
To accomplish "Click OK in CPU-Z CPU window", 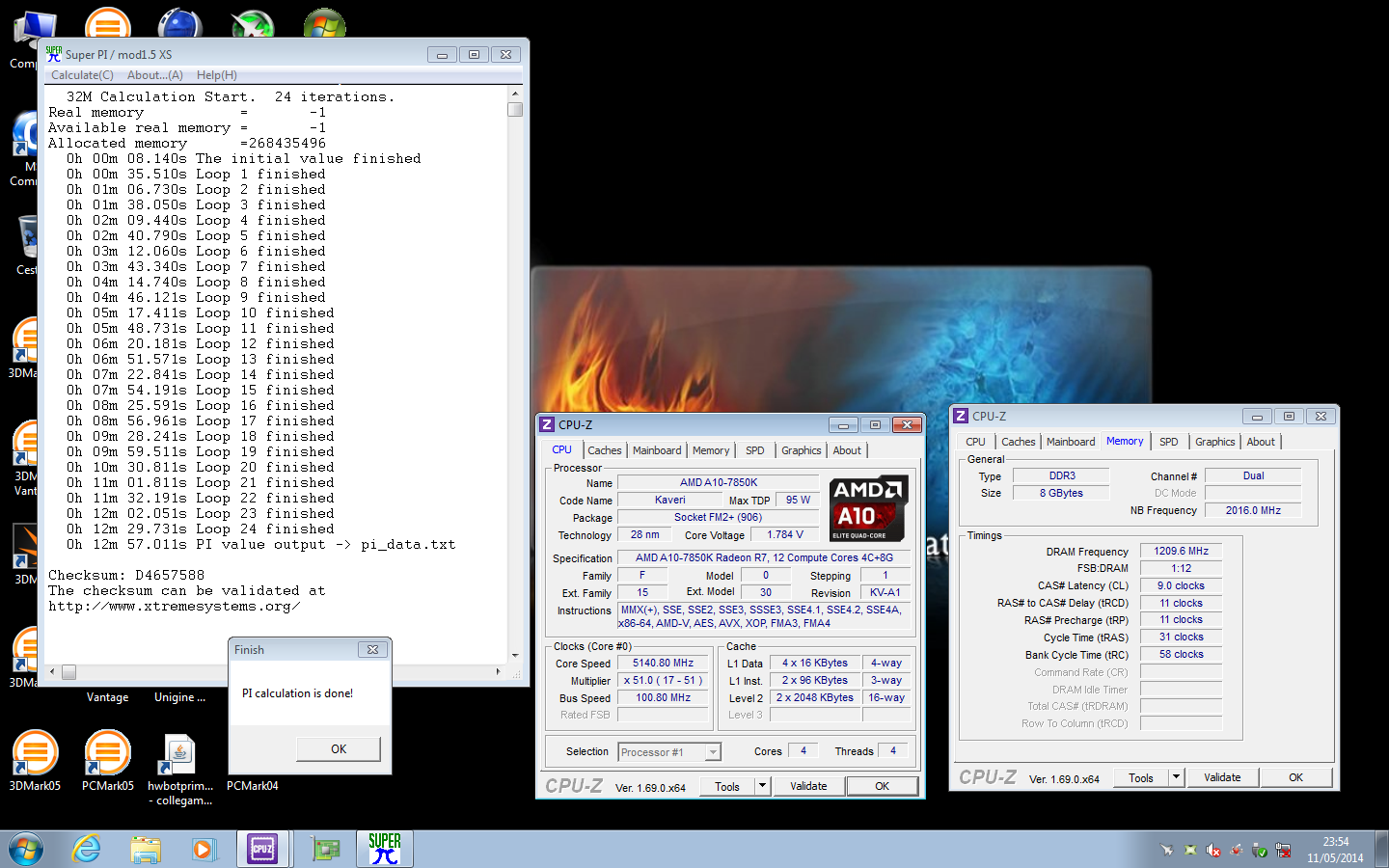I will (x=882, y=786).
